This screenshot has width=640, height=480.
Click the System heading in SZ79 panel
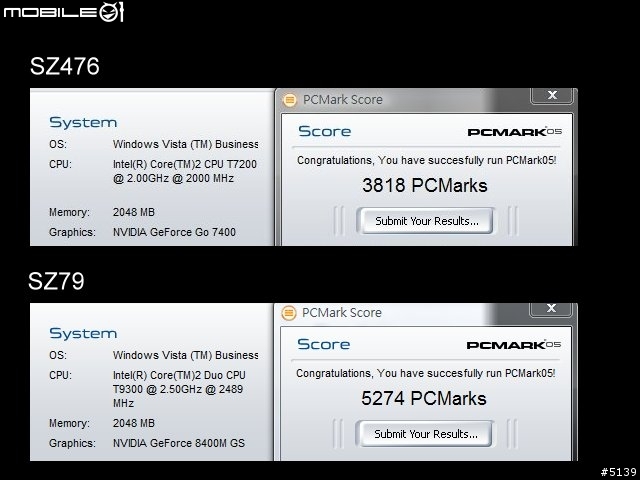83,333
